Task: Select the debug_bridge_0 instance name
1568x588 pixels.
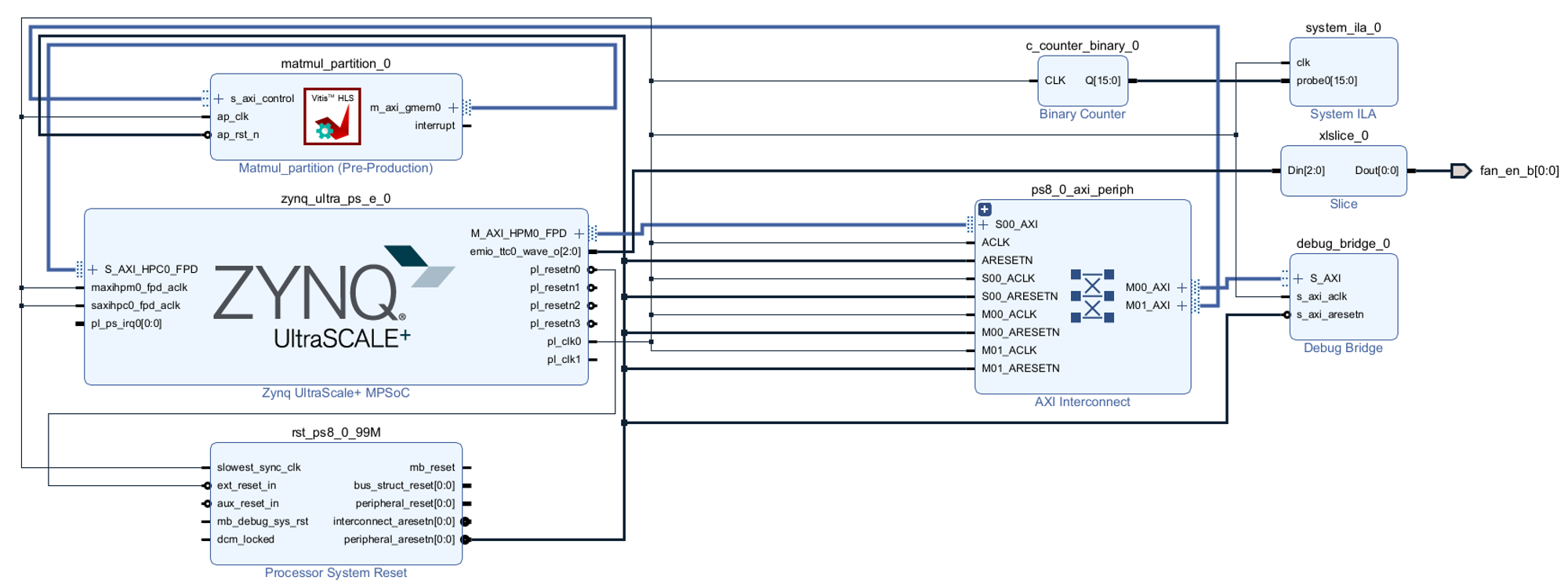Action: [x=1343, y=244]
